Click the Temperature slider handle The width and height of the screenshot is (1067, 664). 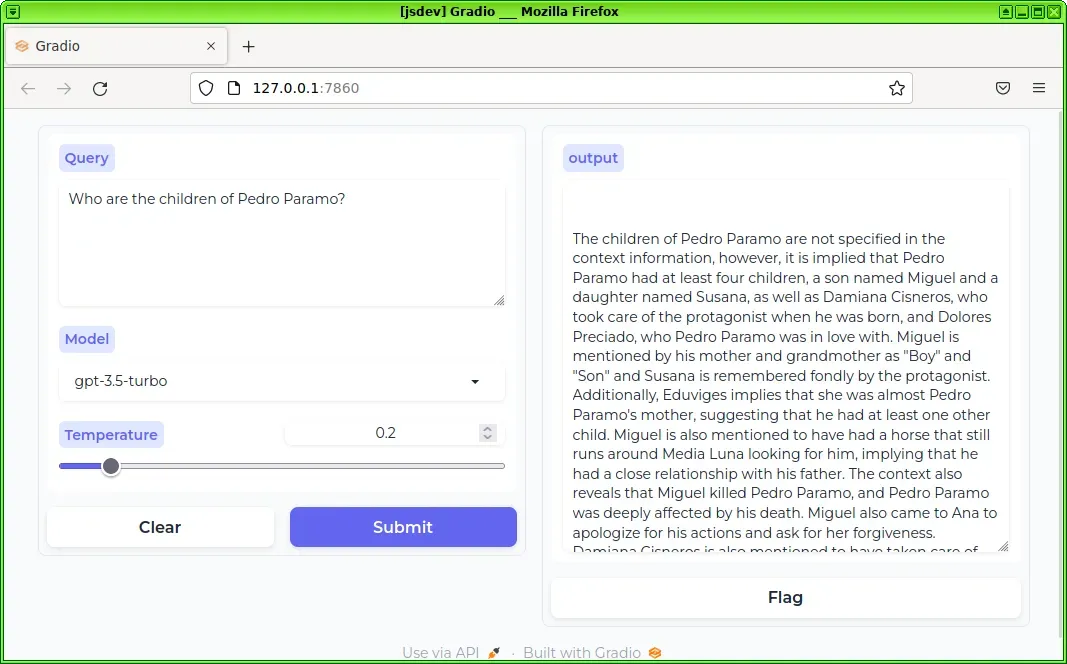pyautogui.click(x=111, y=466)
